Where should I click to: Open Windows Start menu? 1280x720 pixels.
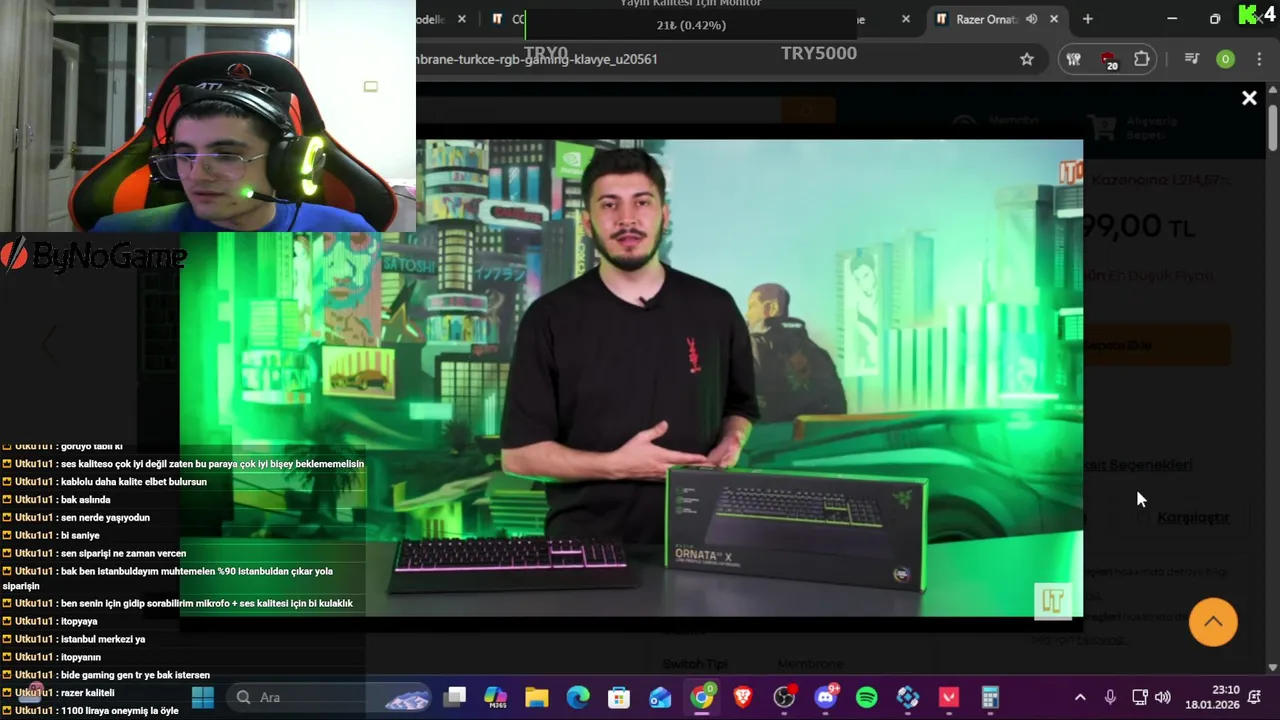pyautogui.click(x=203, y=697)
